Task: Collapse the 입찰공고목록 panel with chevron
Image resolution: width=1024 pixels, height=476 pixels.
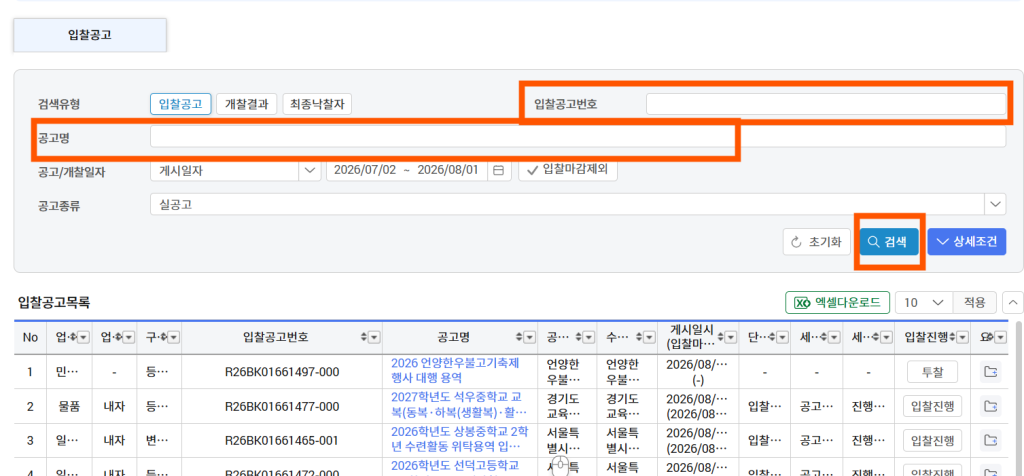Action: coord(1012,303)
